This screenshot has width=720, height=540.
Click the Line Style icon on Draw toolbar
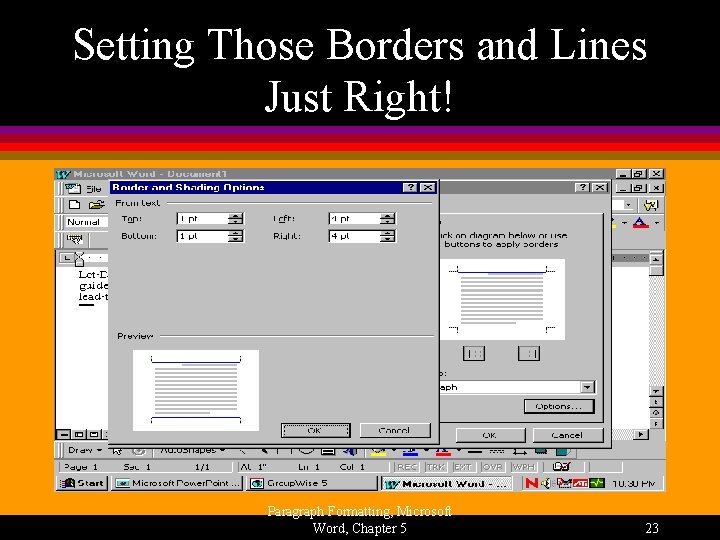(x=474, y=452)
